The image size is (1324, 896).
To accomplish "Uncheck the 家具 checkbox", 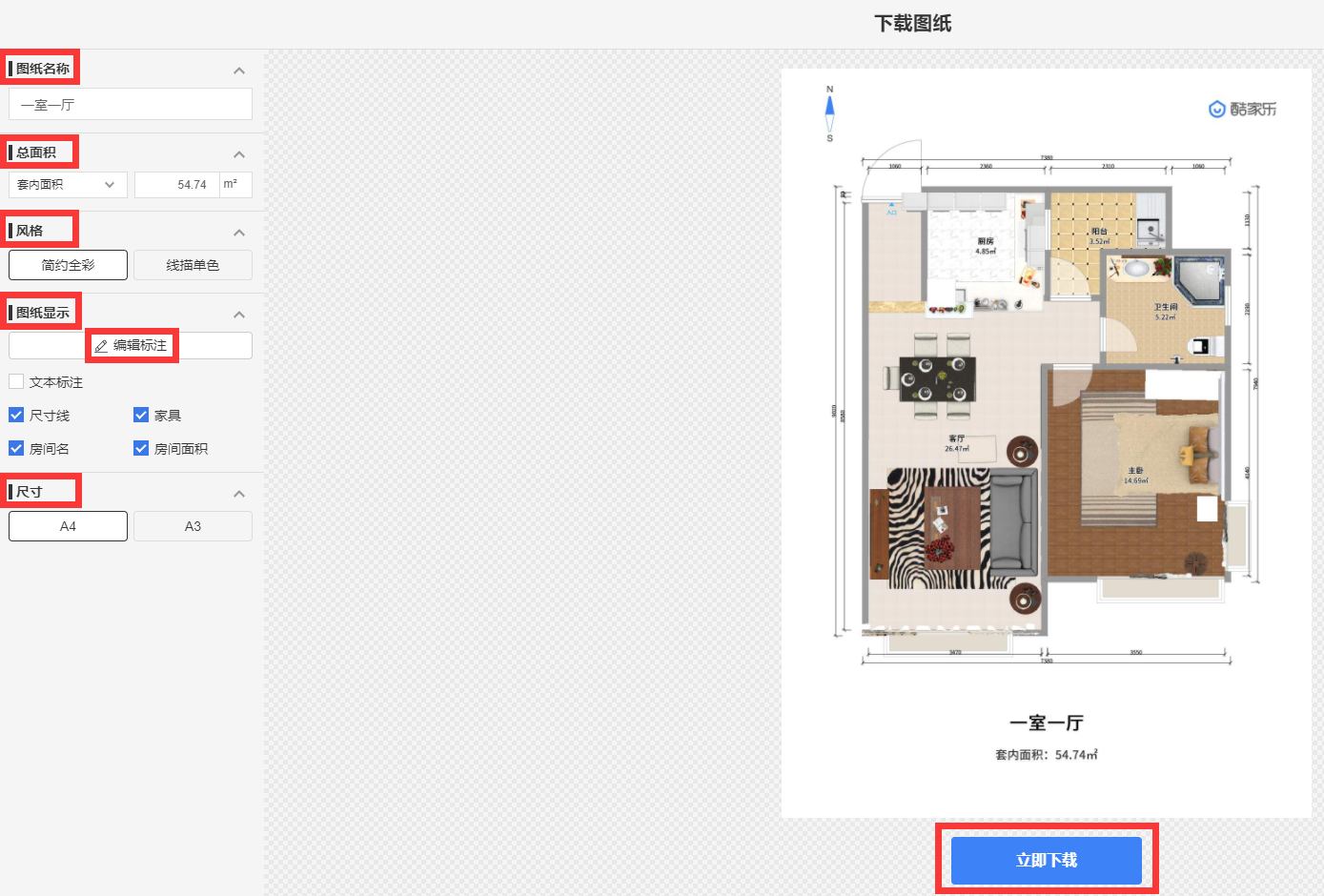I will 141,415.
